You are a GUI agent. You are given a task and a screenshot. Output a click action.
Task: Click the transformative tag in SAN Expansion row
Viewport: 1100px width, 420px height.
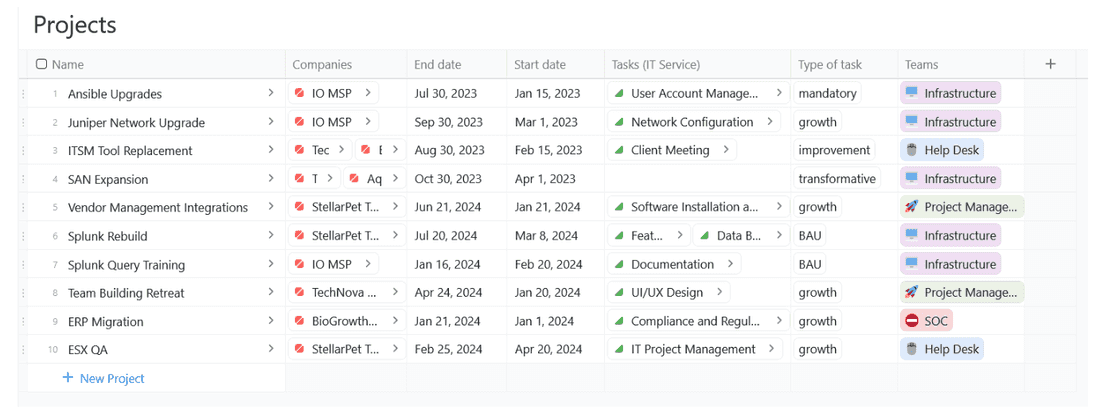(x=837, y=179)
